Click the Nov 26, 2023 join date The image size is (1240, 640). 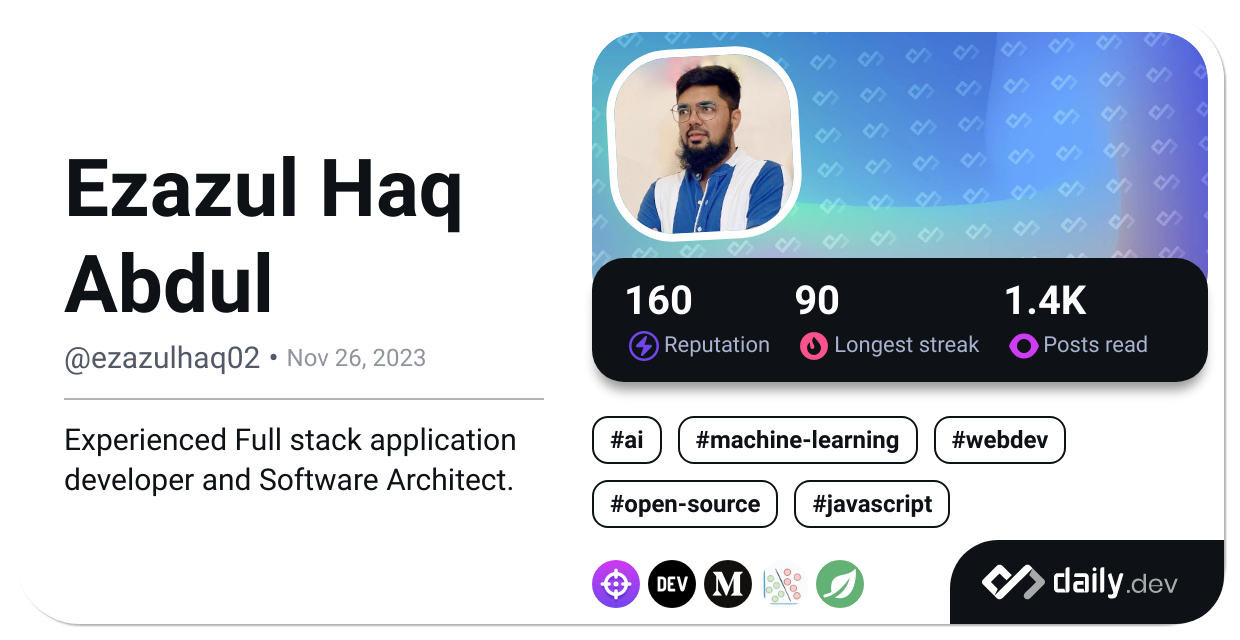click(357, 357)
